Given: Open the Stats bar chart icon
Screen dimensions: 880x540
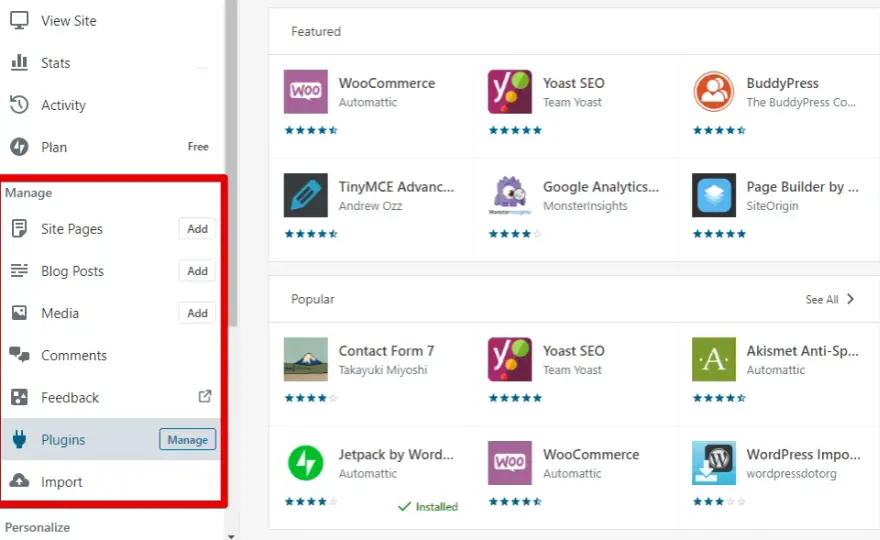Looking at the screenshot, I should click(19, 62).
